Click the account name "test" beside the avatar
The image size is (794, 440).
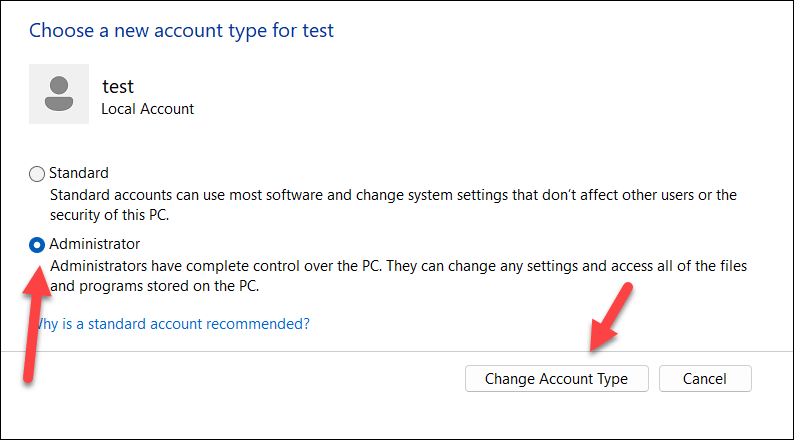point(118,86)
